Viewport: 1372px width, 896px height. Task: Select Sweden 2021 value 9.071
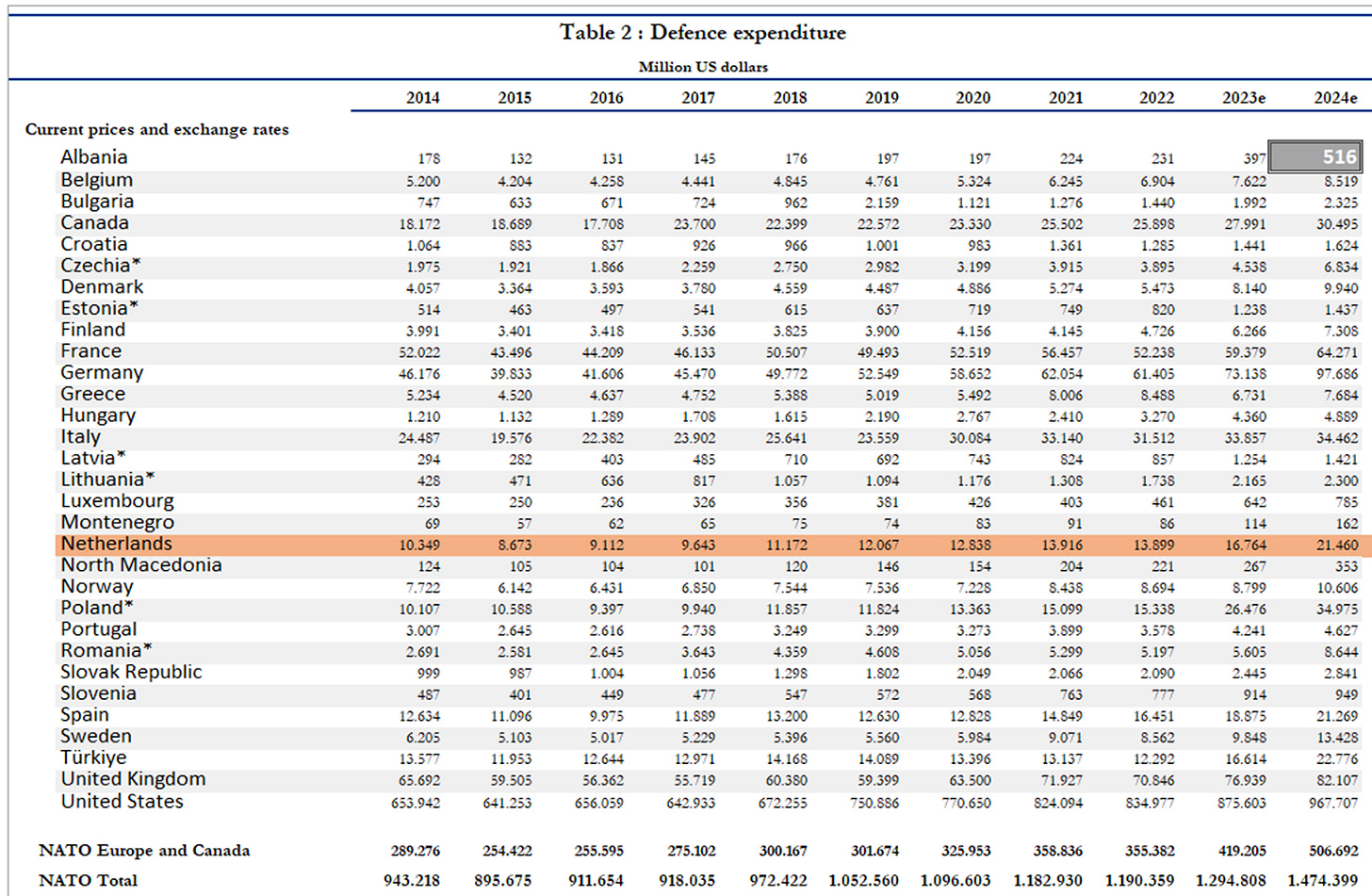coord(1065,738)
